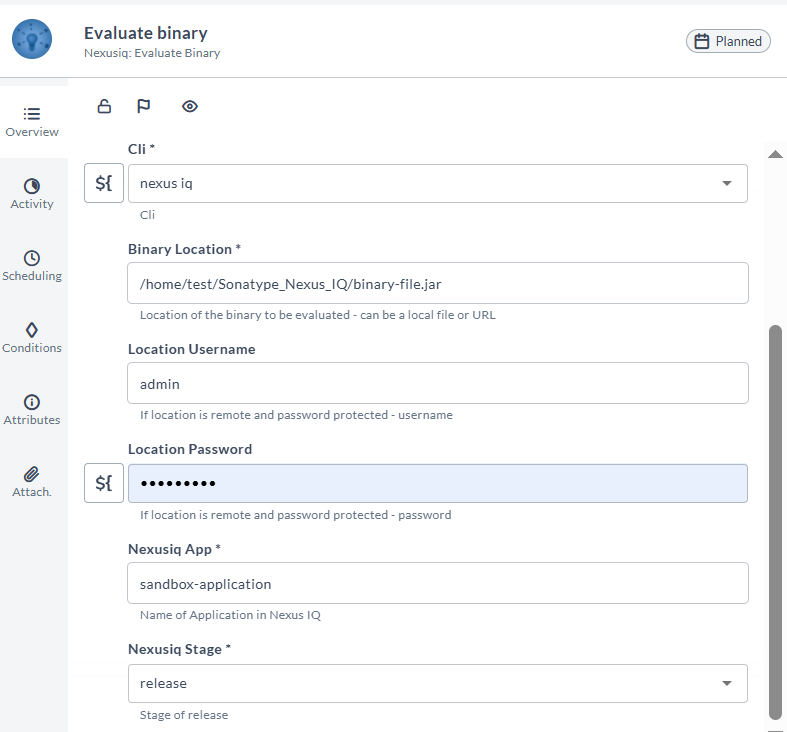Click the Nexusiq App field sandbox-application
Screen dimensions: 787x732
(x=438, y=583)
